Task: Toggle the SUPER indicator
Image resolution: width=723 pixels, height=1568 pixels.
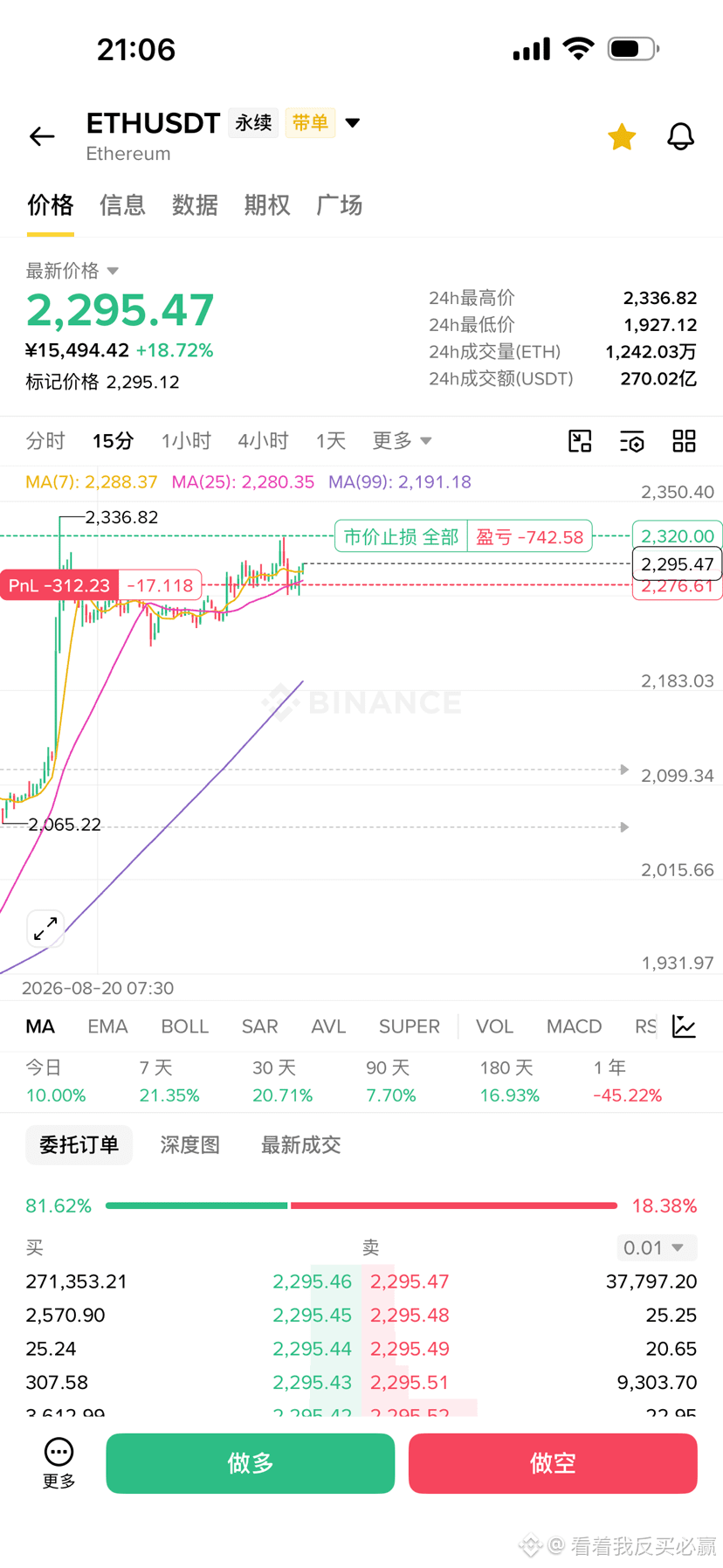Action: tap(410, 1026)
